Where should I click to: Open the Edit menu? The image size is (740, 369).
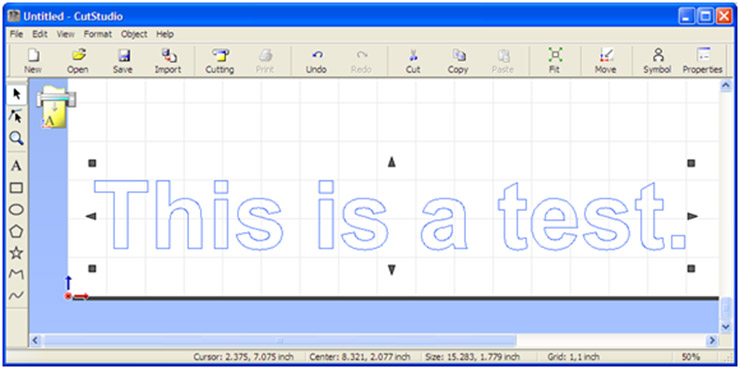point(40,34)
